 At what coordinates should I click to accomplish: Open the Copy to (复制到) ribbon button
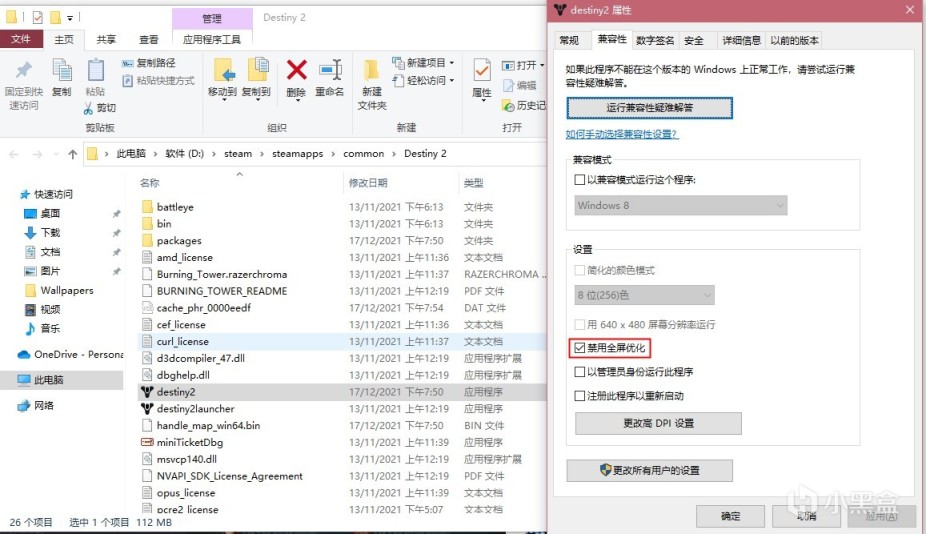pyautogui.click(x=256, y=78)
